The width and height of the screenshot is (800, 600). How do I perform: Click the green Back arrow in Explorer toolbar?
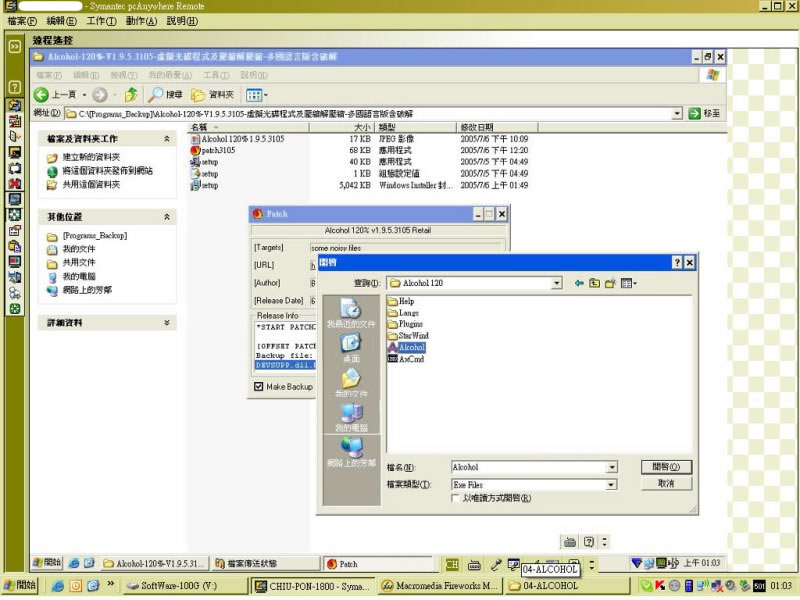tap(41, 94)
